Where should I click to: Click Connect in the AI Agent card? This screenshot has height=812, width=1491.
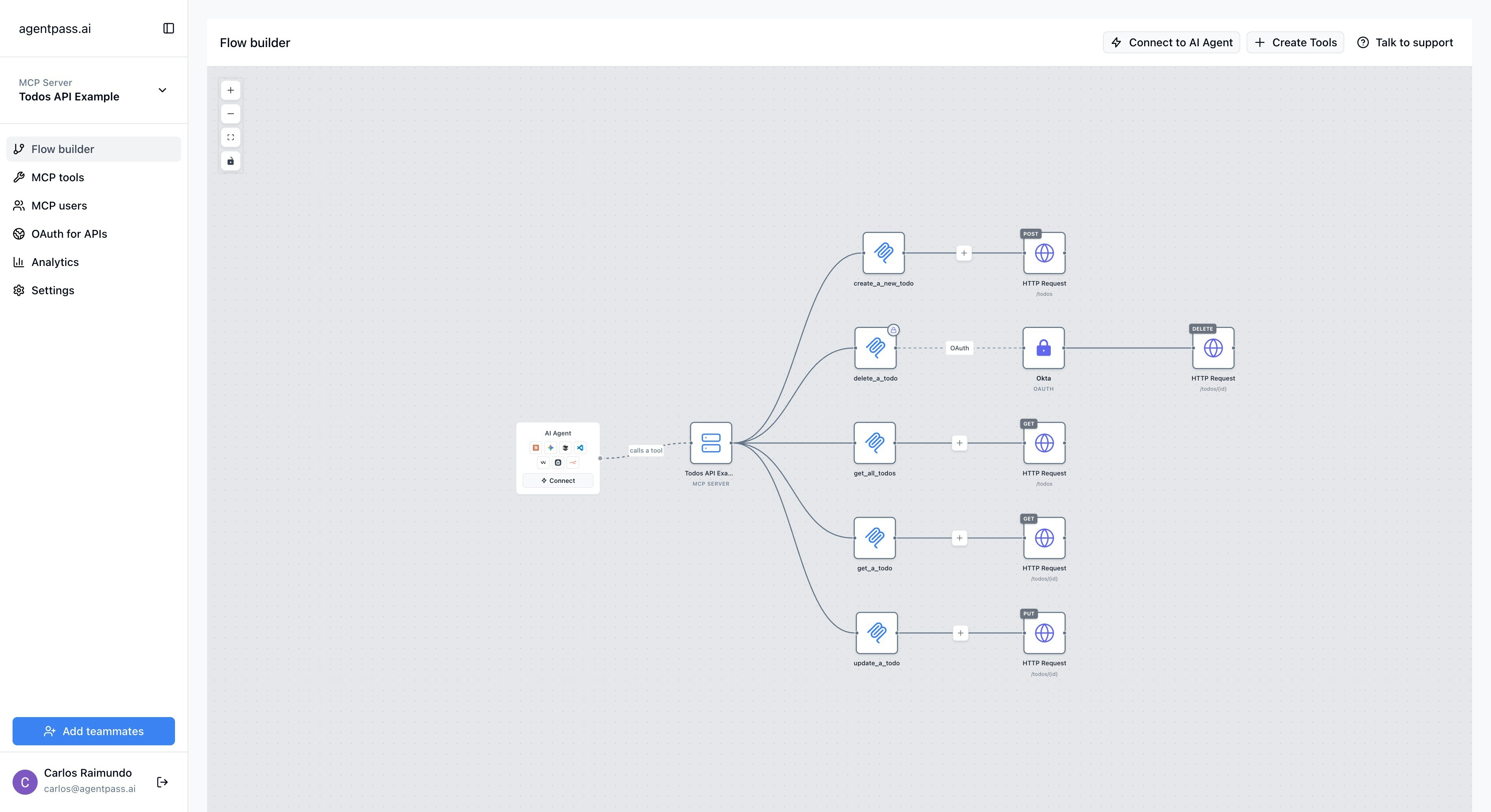pyautogui.click(x=558, y=481)
